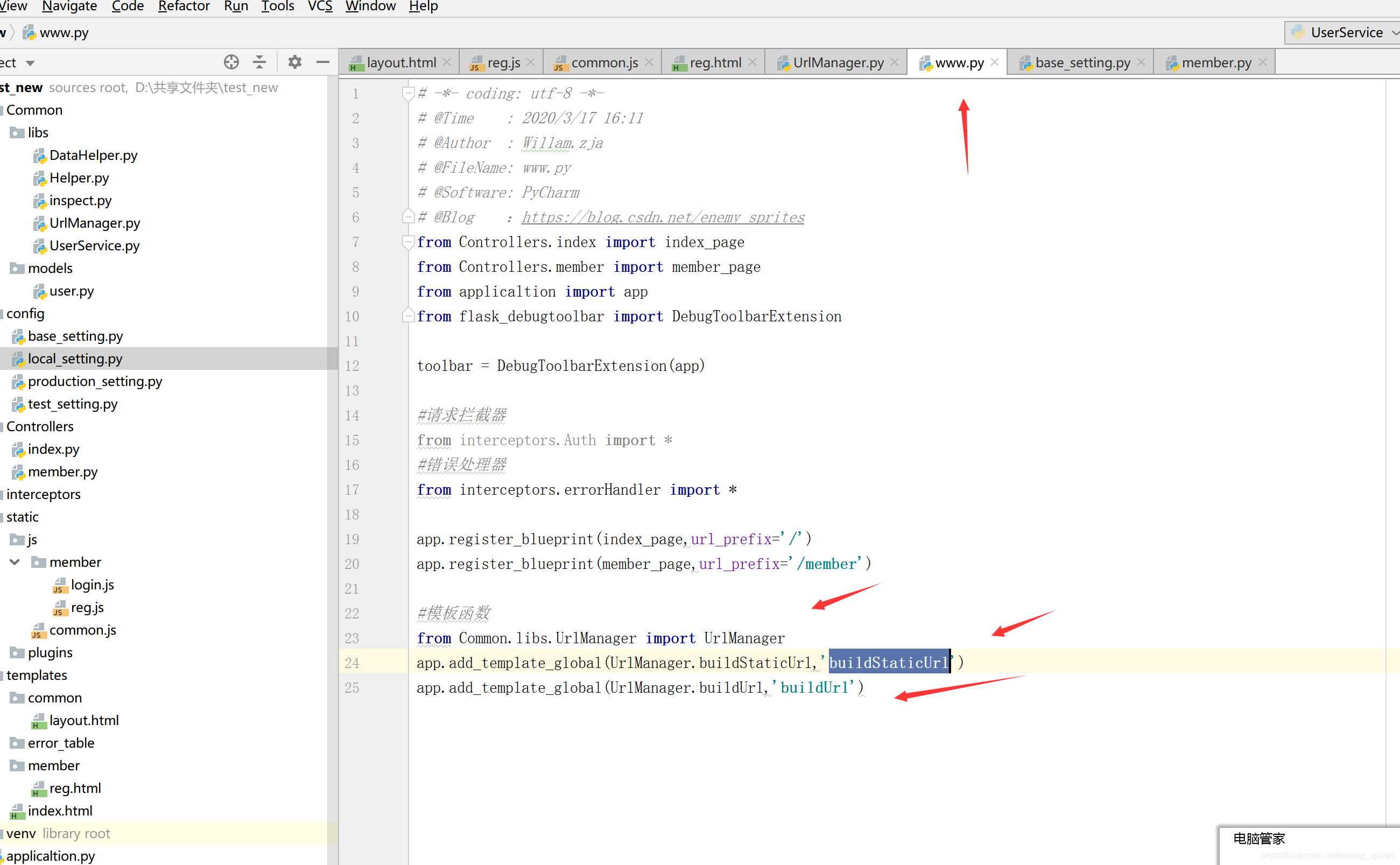Viewport: 1400px width, 865px height.
Task: Click the line 24 number in gutter
Action: 351,663
